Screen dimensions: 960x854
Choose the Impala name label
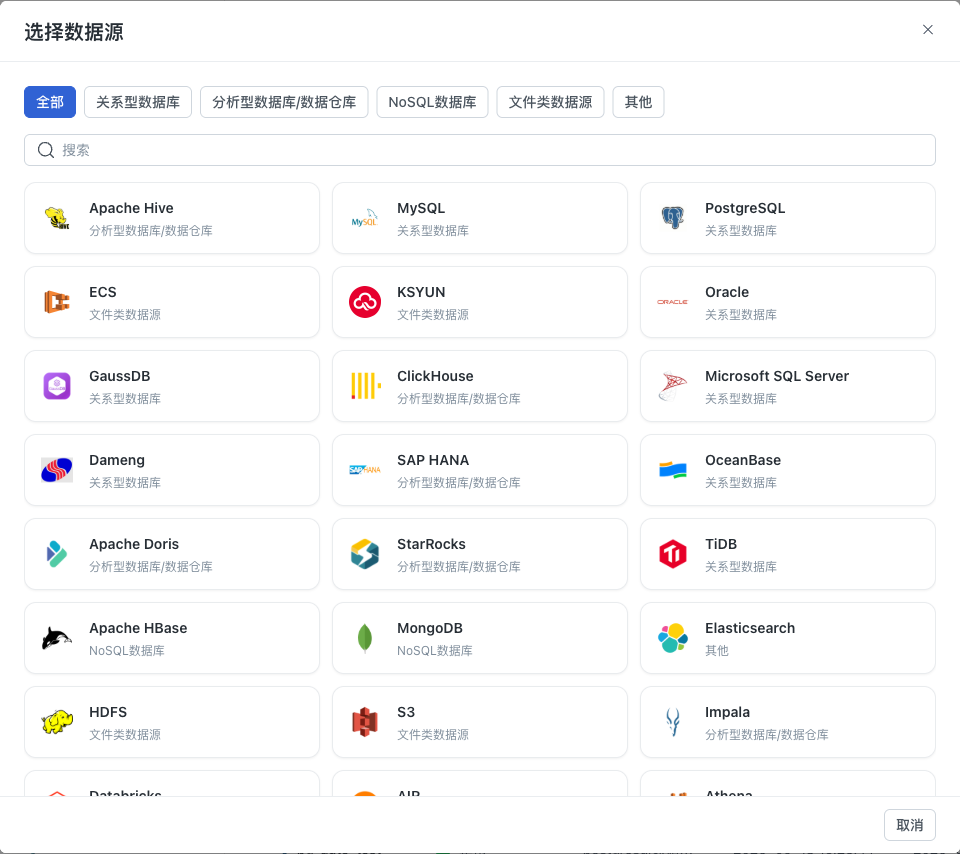727,712
